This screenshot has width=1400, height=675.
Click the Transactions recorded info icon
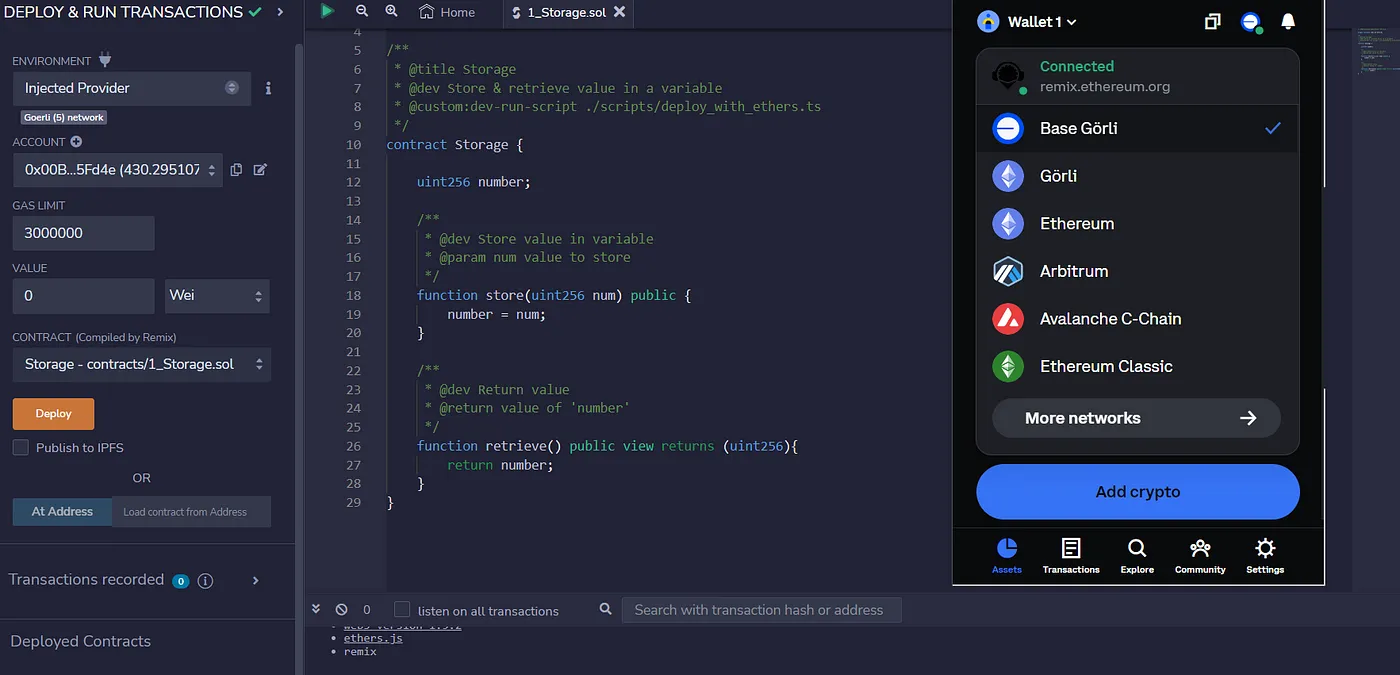(205, 581)
